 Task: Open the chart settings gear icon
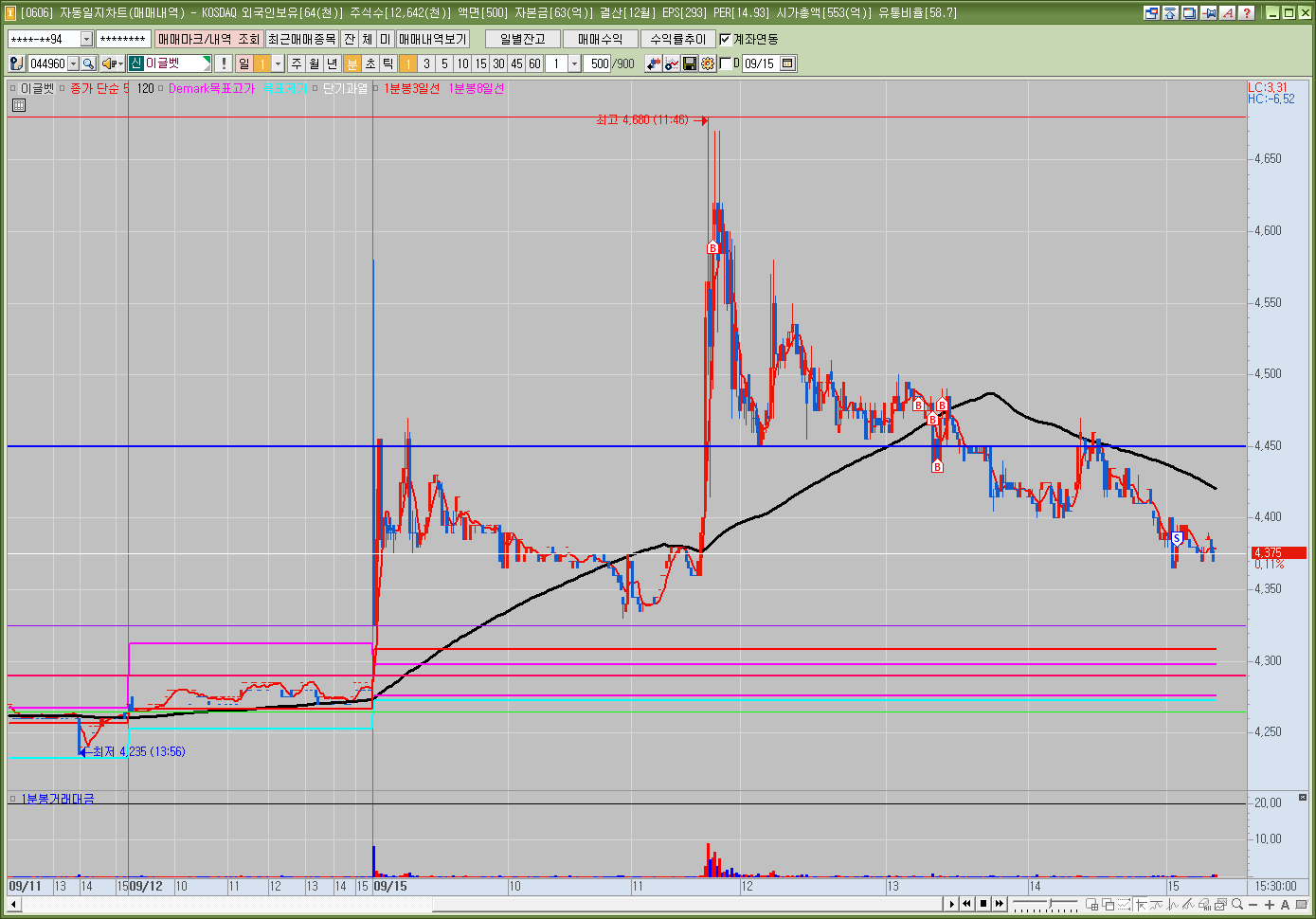click(x=707, y=63)
